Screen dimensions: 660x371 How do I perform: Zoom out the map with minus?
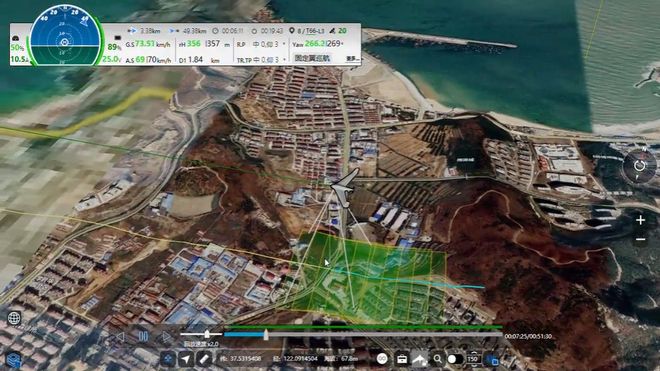point(641,239)
